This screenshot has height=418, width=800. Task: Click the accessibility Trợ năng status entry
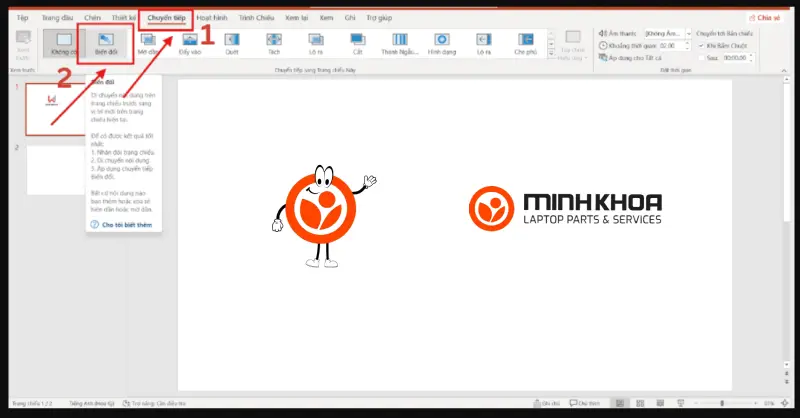coord(155,403)
